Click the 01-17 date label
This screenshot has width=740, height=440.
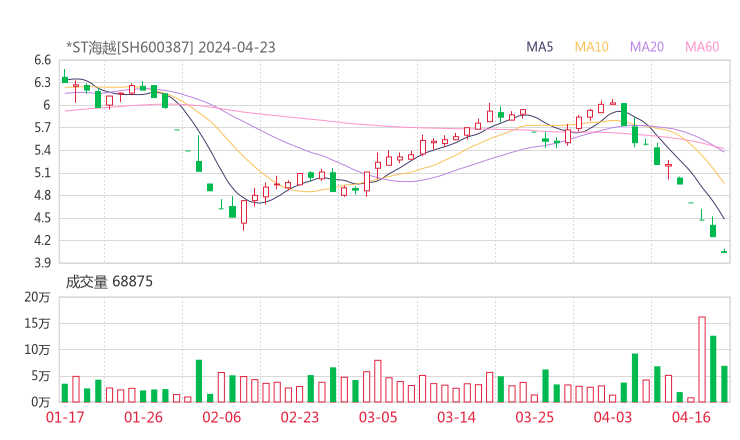coord(65,417)
